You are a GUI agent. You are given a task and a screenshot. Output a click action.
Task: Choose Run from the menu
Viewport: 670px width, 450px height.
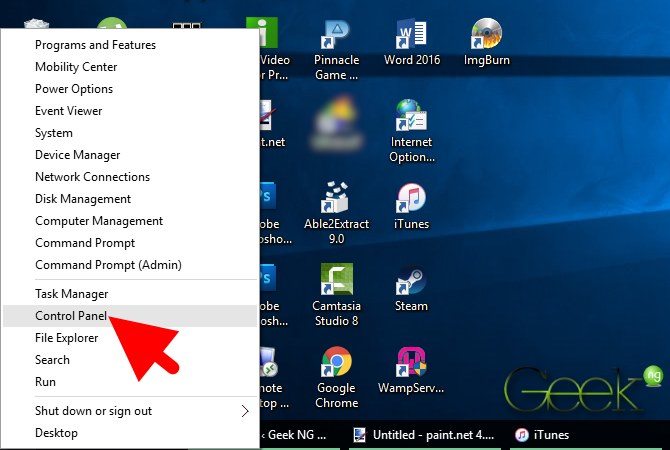coord(130,382)
